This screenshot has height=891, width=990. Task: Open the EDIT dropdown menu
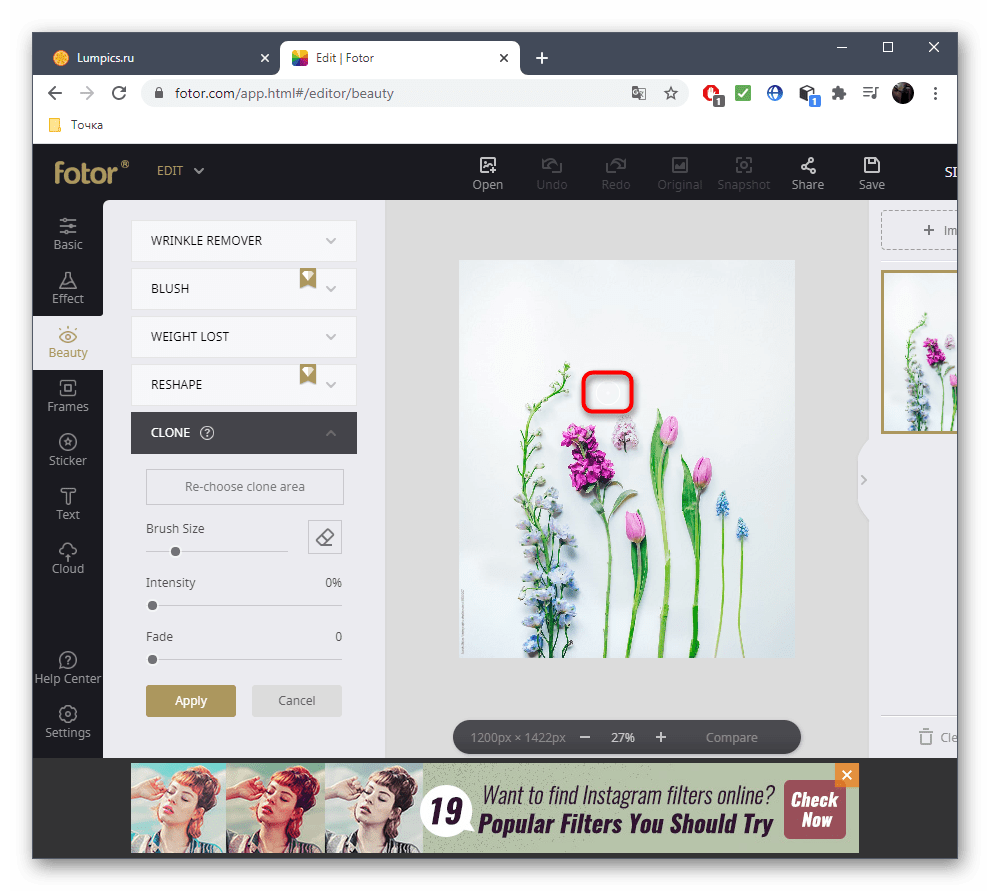click(x=181, y=171)
